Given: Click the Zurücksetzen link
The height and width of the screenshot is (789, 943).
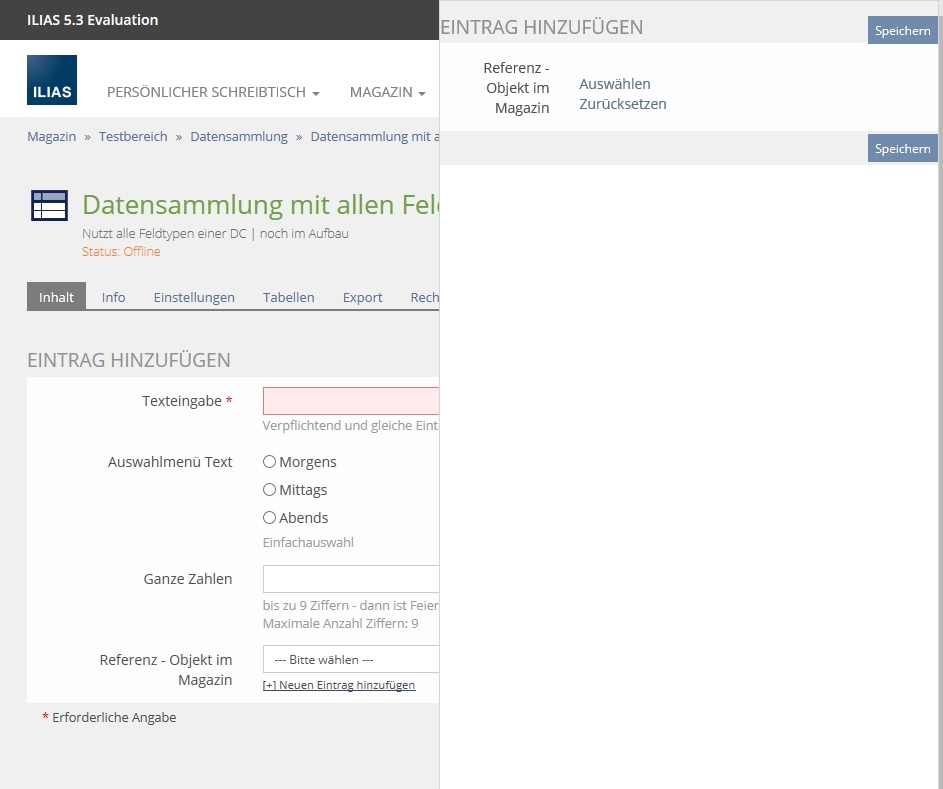Looking at the screenshot, I should tap(622, 104).
